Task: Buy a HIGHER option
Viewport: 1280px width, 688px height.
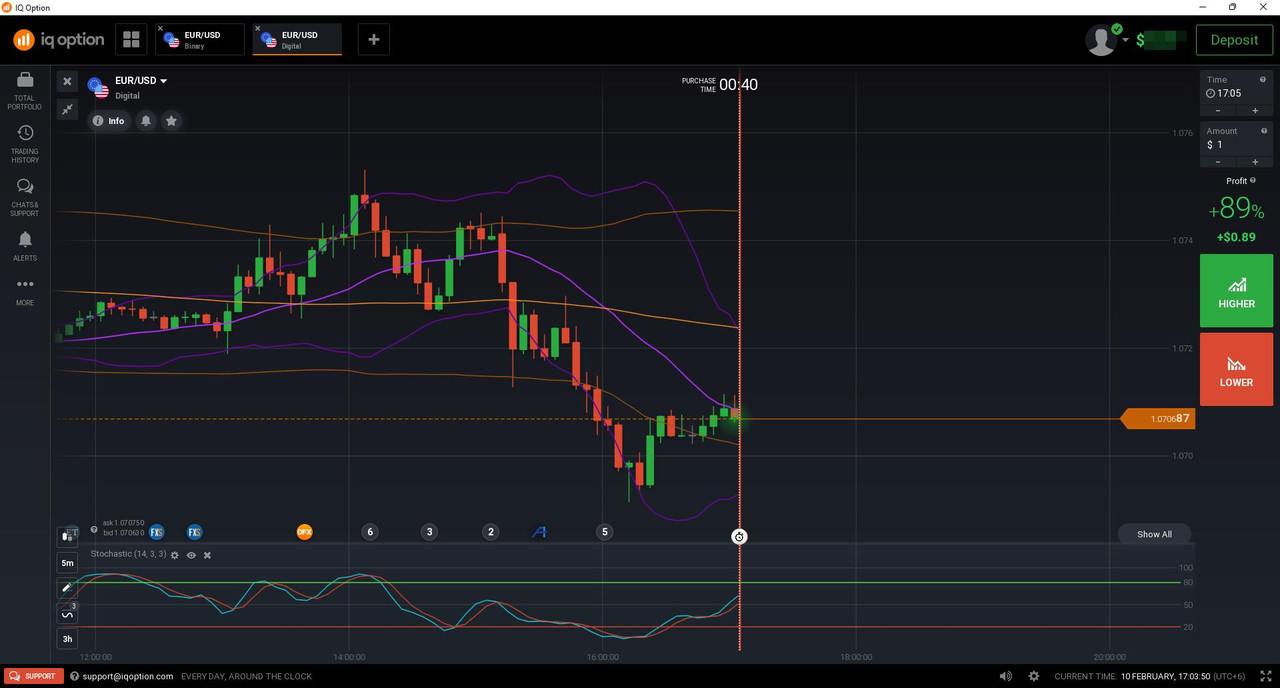Action: click(x=1236, y=291)
